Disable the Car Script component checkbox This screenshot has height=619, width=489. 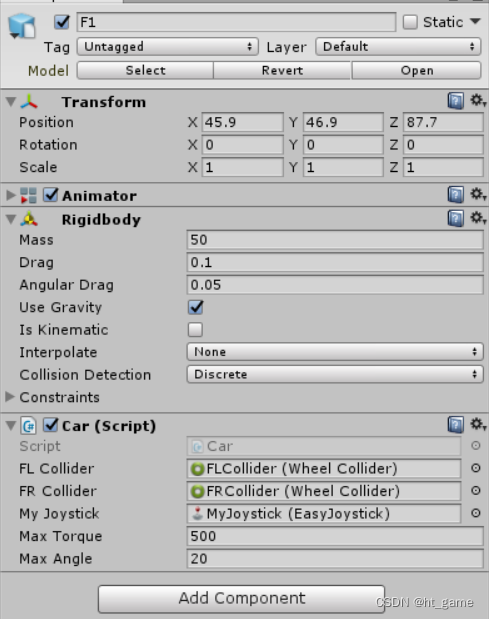click(51, 425)
